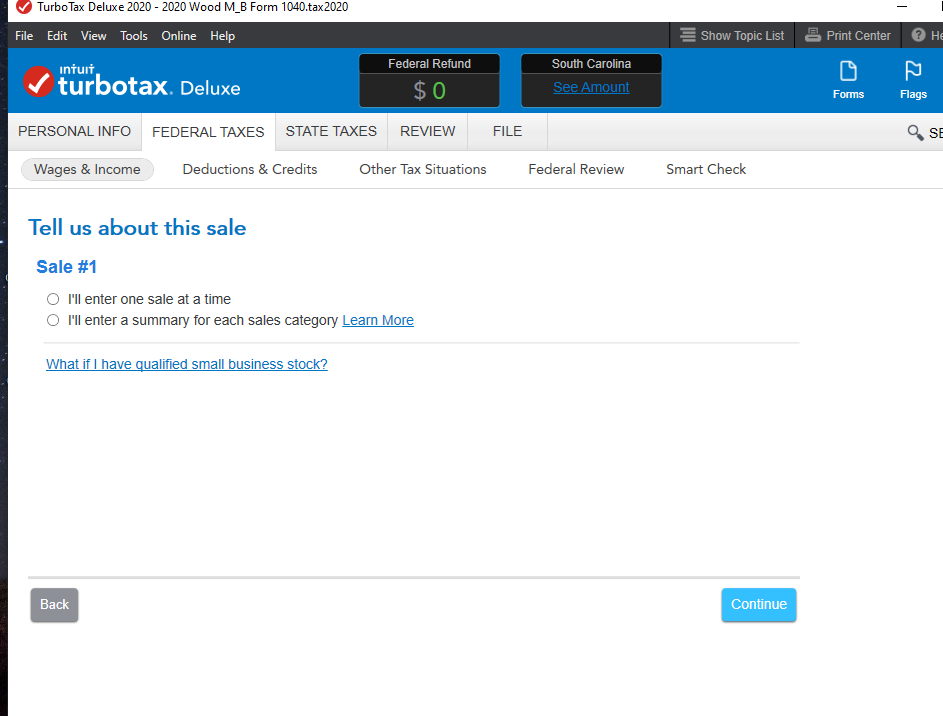Click the Back button

coord(54,604)
